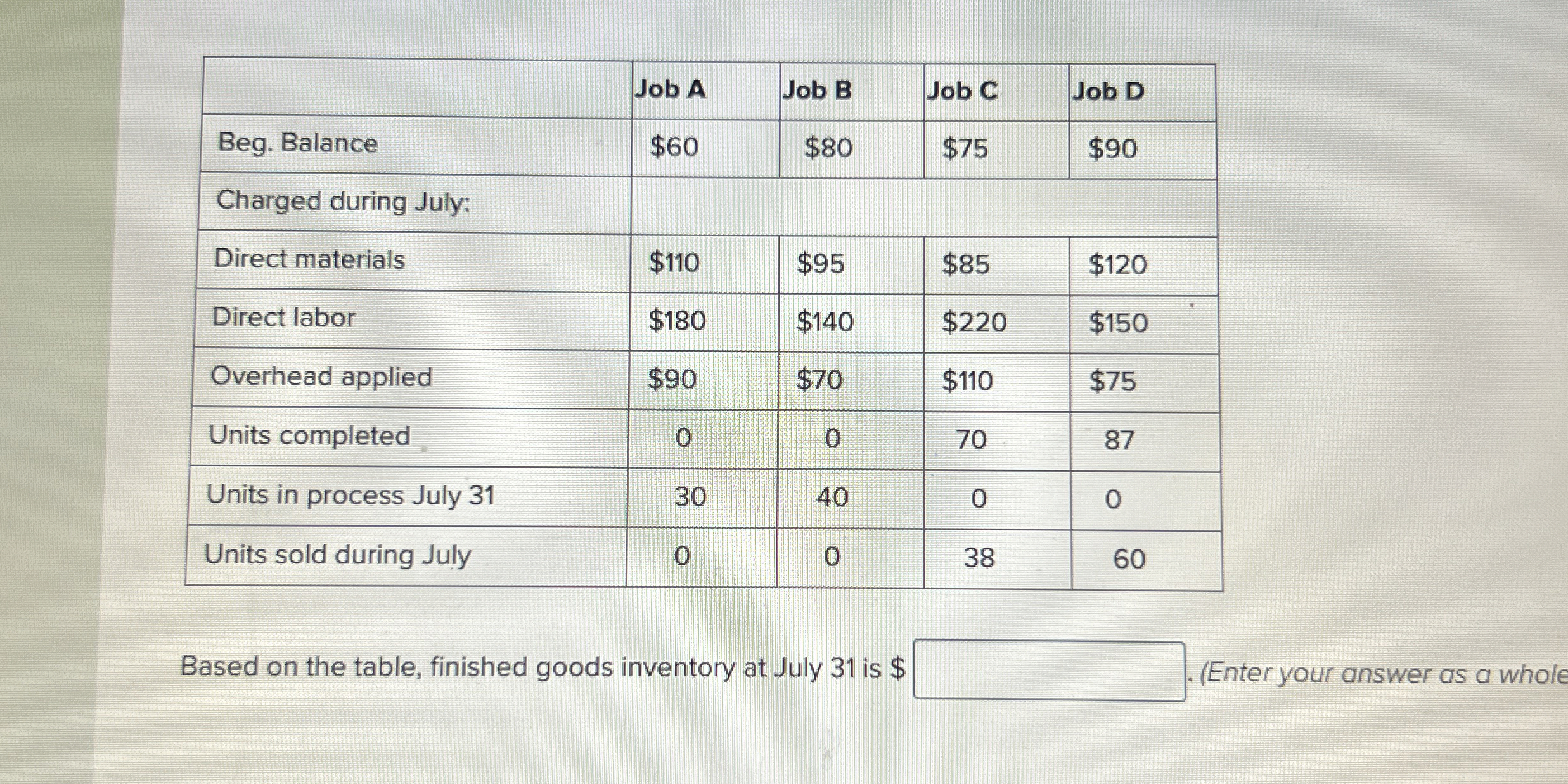Viewport: 1568px width, 784px height.
Task: Click Job D units sold value 60
Action: coord(1129,560)
